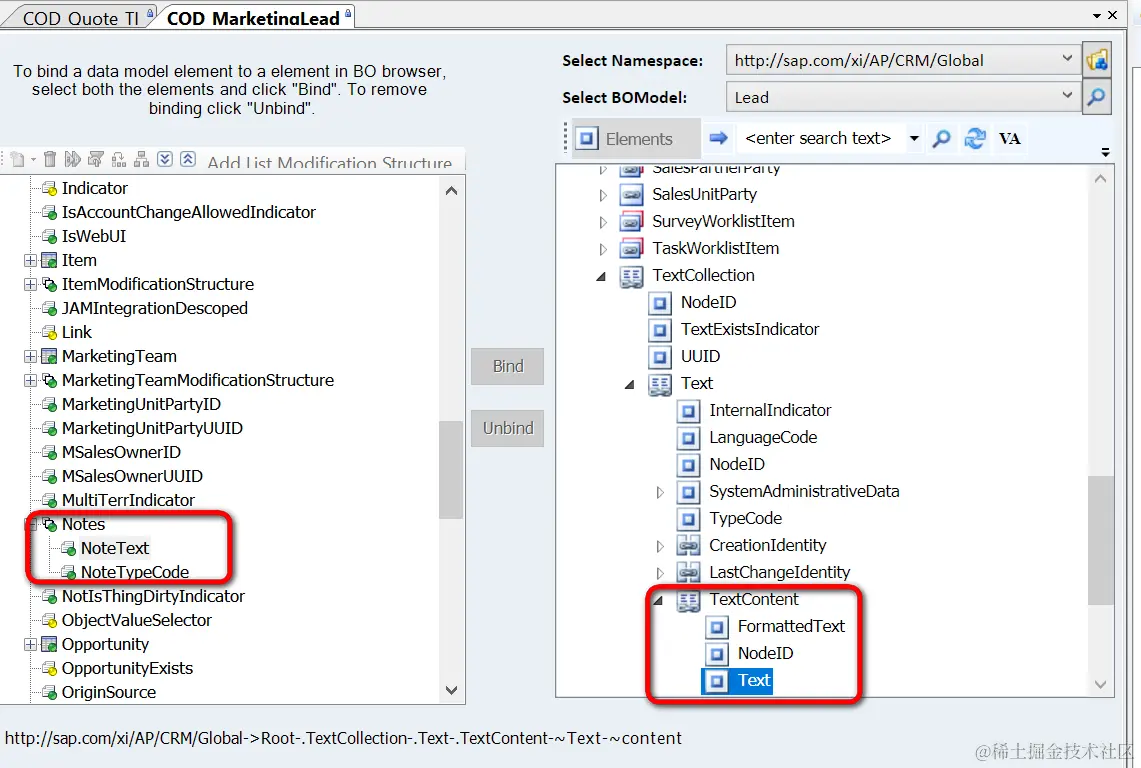Click Add List Modification Structure
1141x768 pixels.
click(330, 162)
